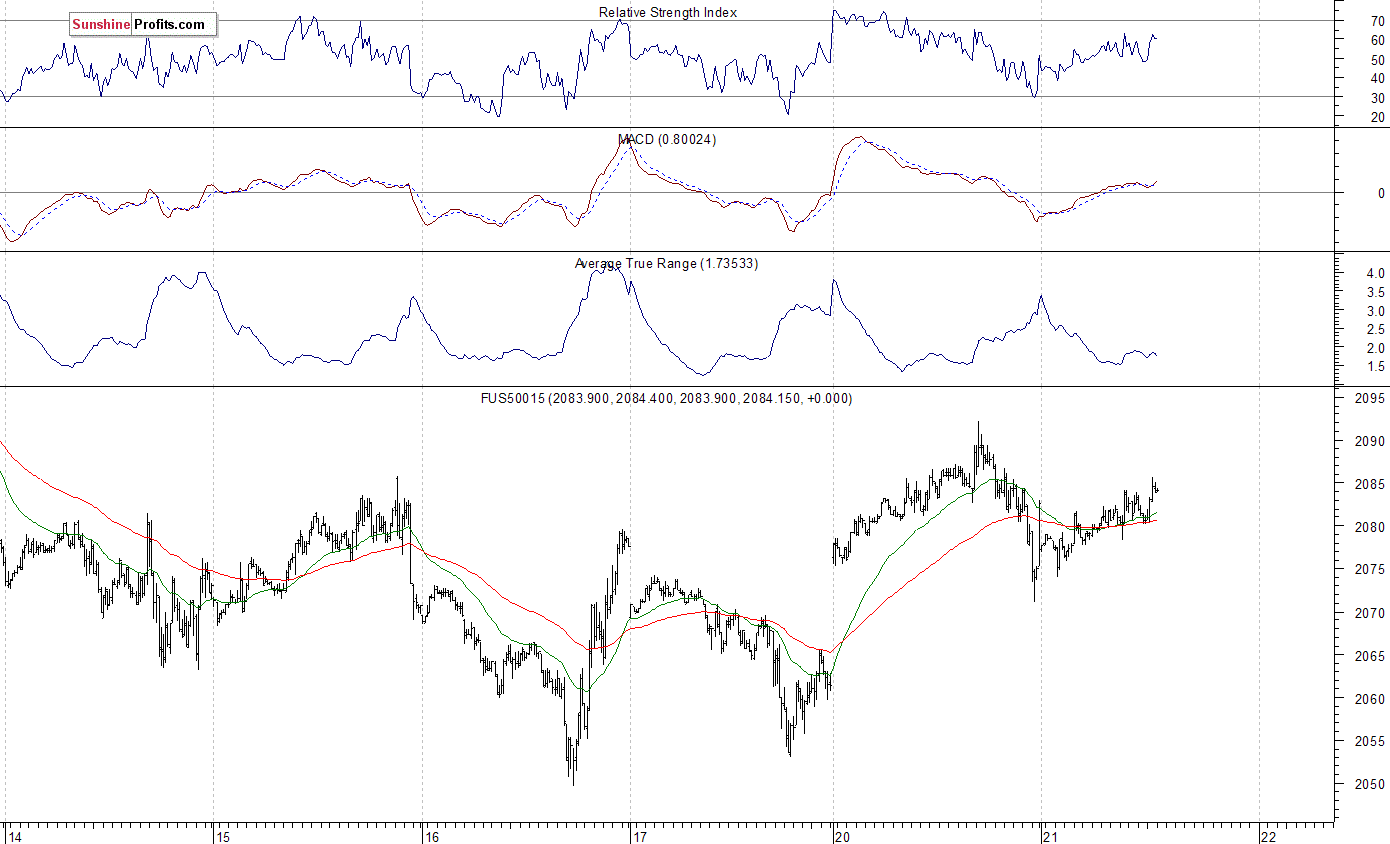The height and width of the screenshot is (844, 1390).
Task: Click the price axis label 2050
Action: point(1371,785)
